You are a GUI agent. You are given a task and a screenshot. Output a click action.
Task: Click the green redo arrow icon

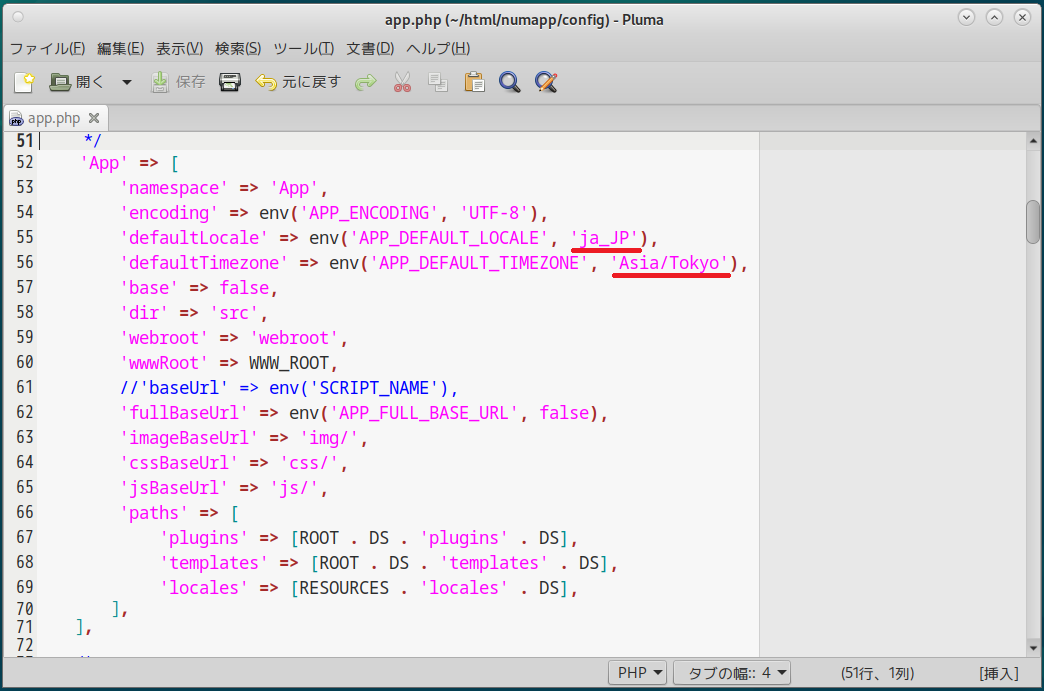pos(366,82)
